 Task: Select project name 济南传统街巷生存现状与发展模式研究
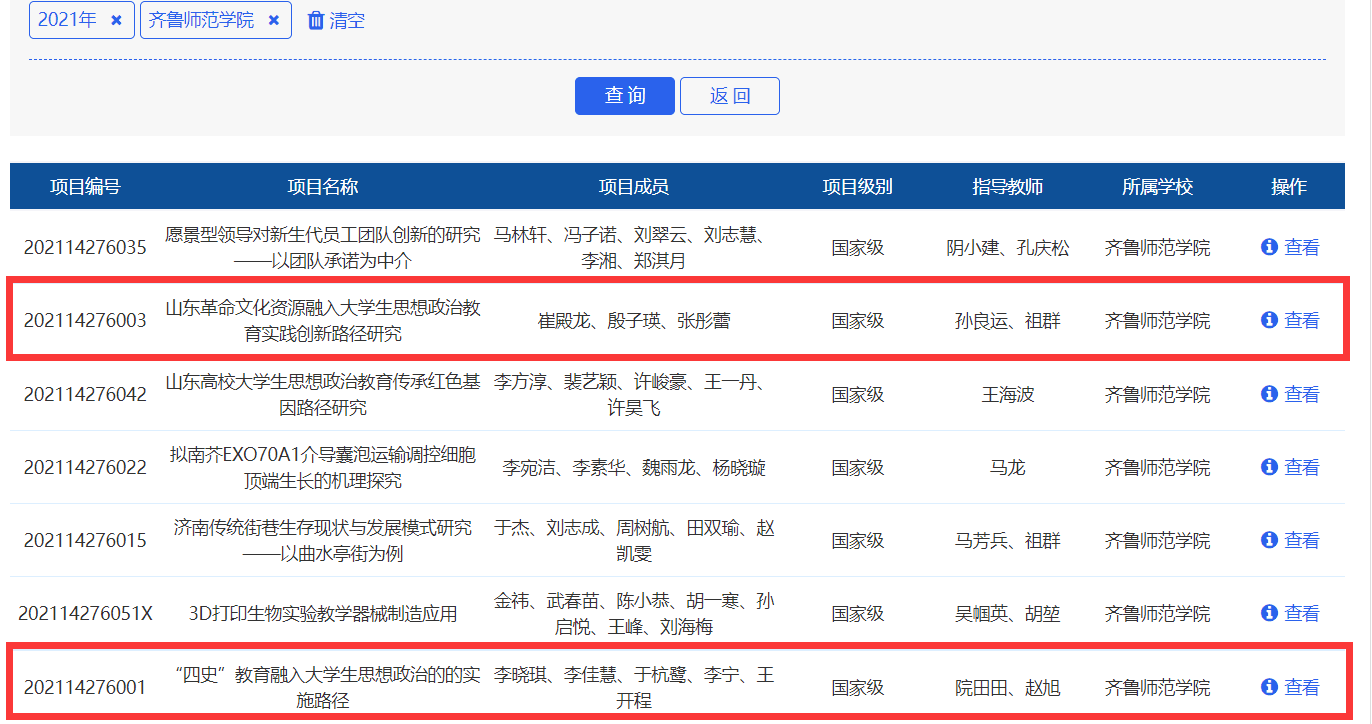tap(322, 540)
